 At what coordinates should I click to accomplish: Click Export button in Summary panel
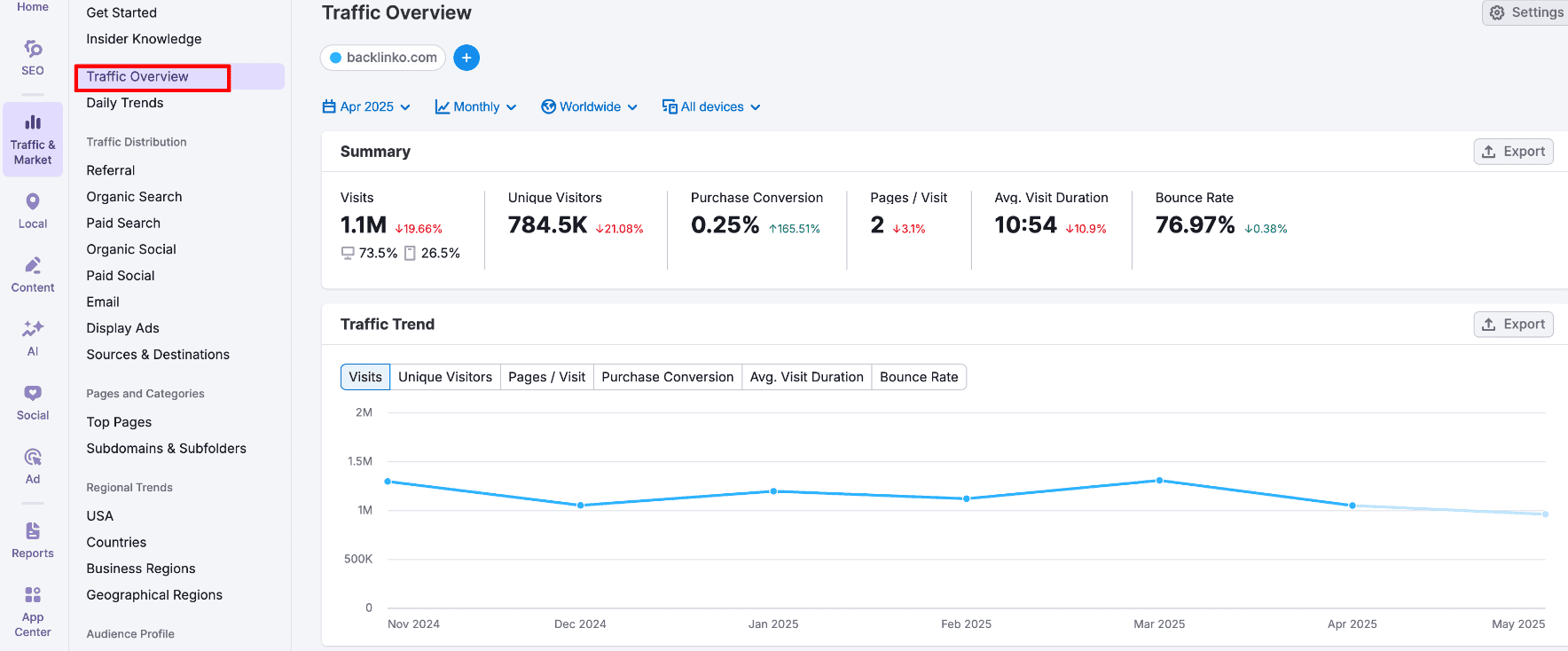tap(1513, 152)
